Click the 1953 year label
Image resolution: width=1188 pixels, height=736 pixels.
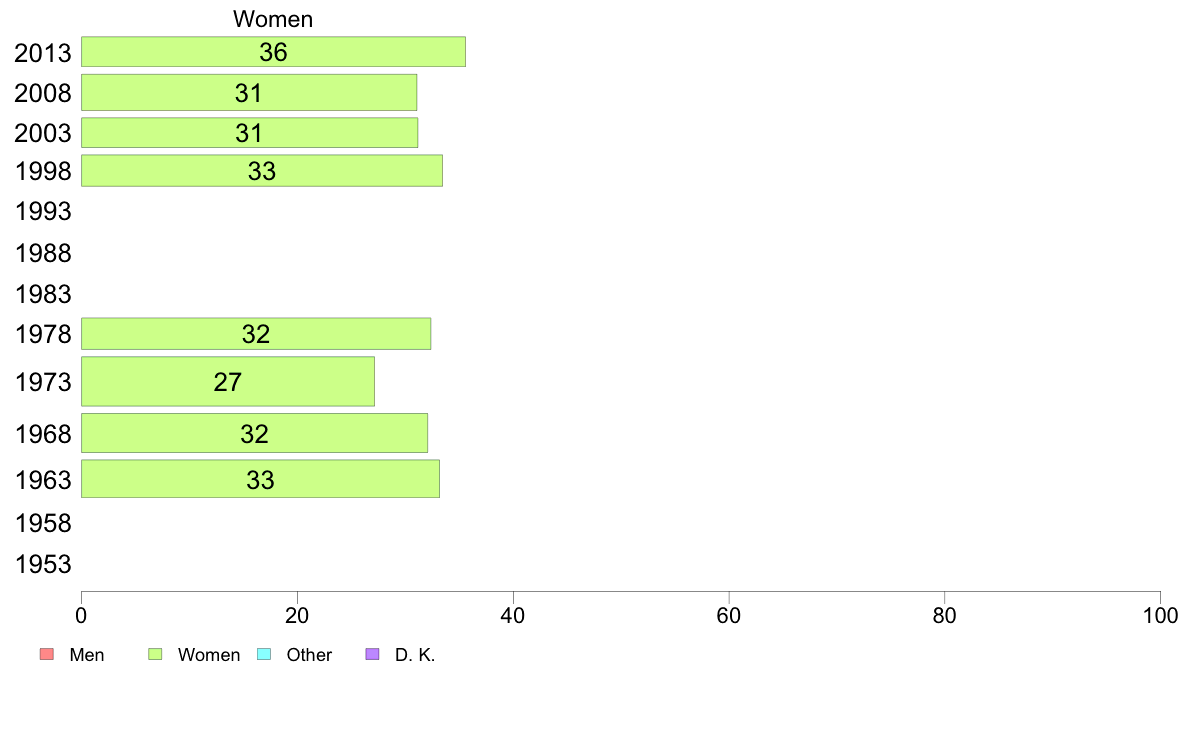point(43,564)
